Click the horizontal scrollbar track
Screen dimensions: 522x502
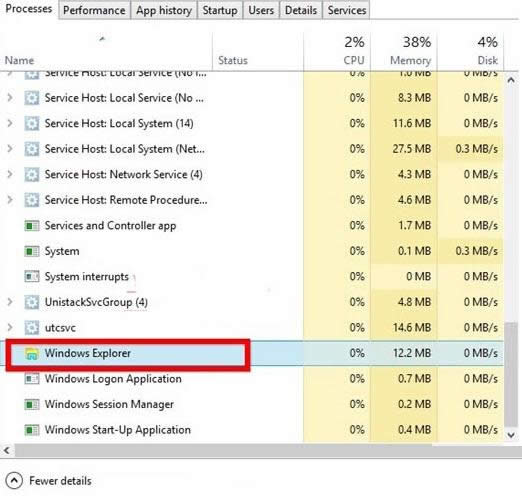[x=267, y=451]
